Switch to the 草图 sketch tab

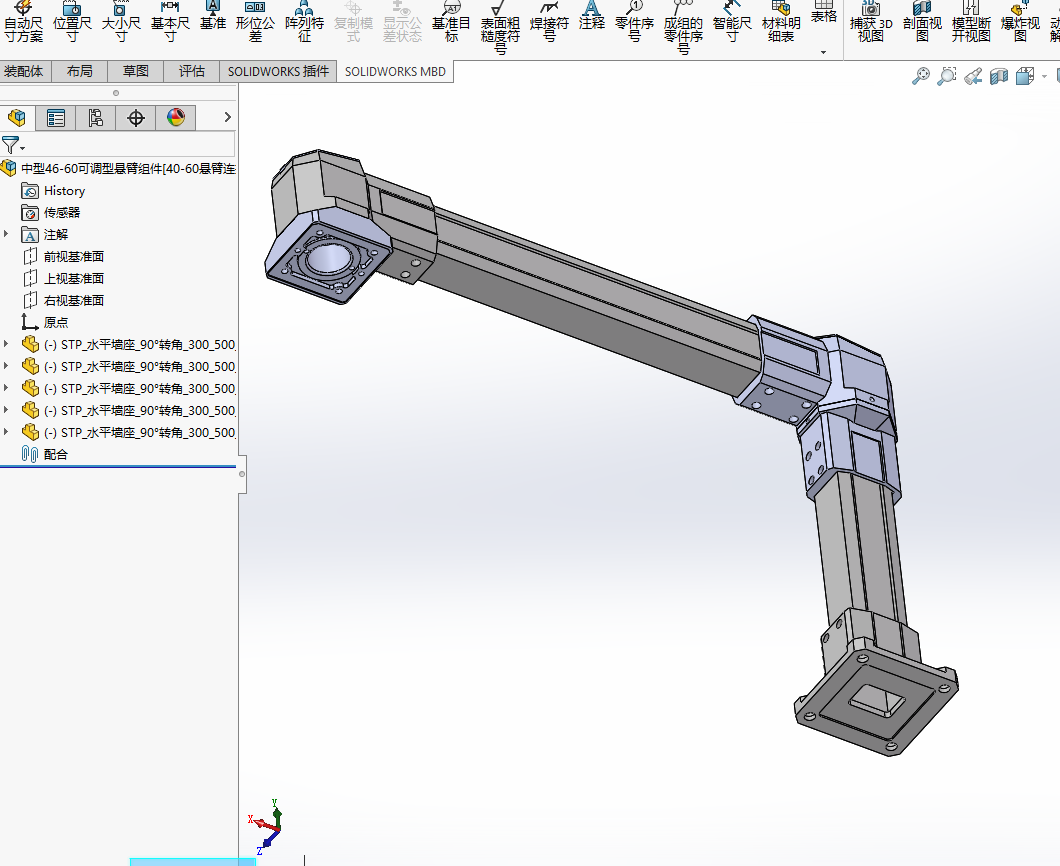(135, 71)
